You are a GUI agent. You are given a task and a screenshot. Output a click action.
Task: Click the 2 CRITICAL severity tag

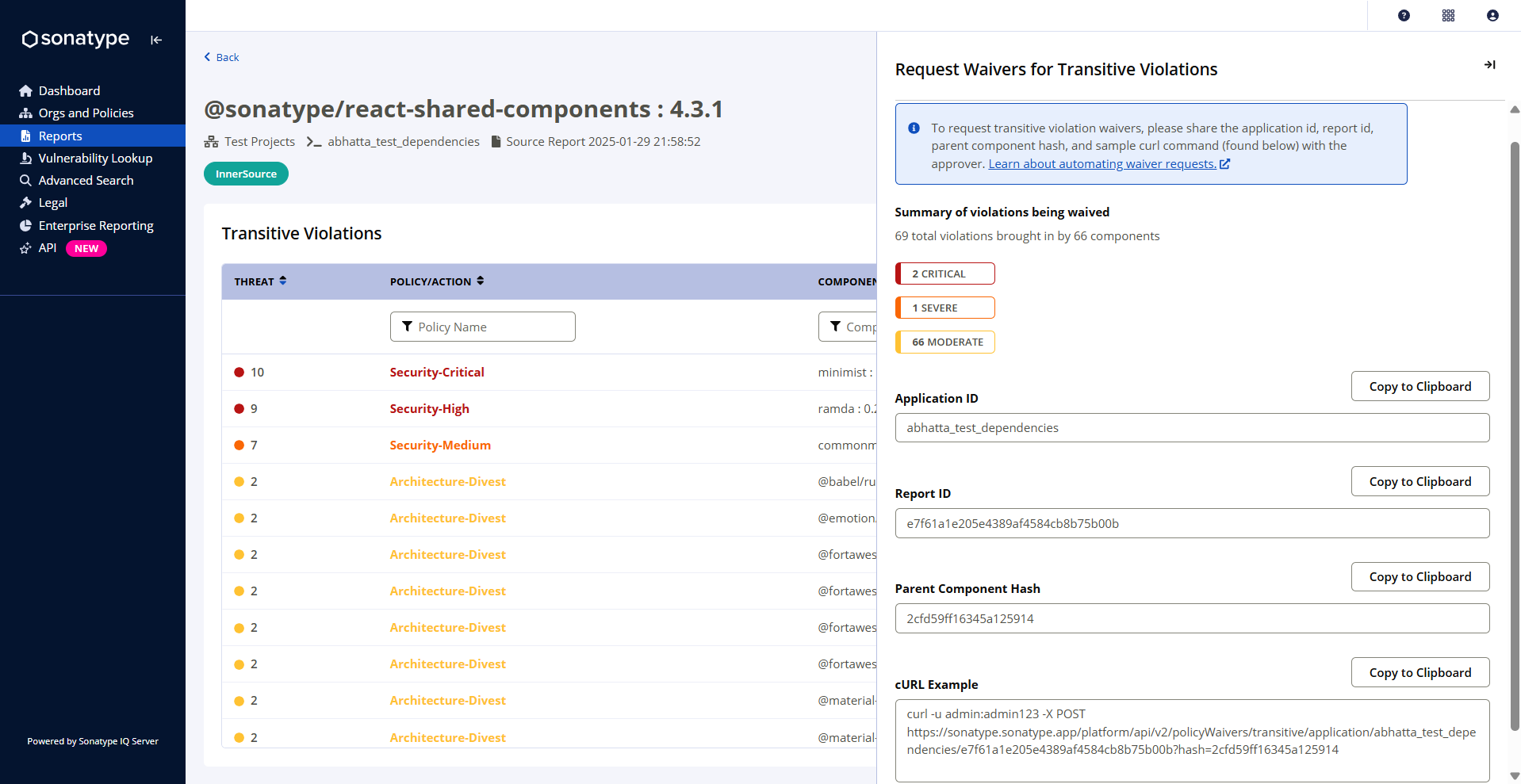point(944,273)
